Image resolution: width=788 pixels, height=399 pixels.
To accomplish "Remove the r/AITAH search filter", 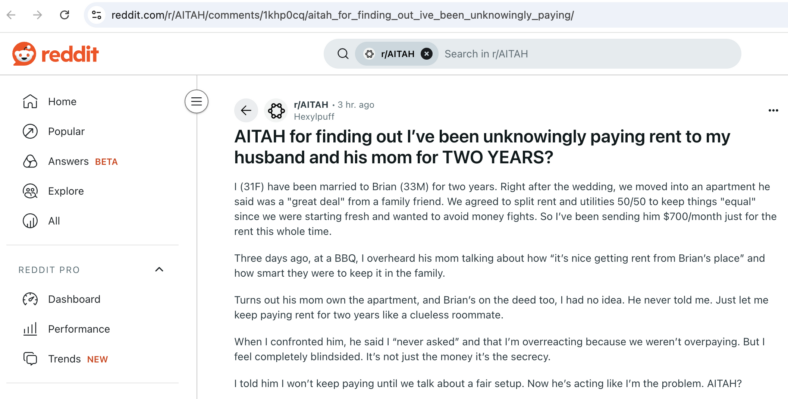I will click(427, 54).
